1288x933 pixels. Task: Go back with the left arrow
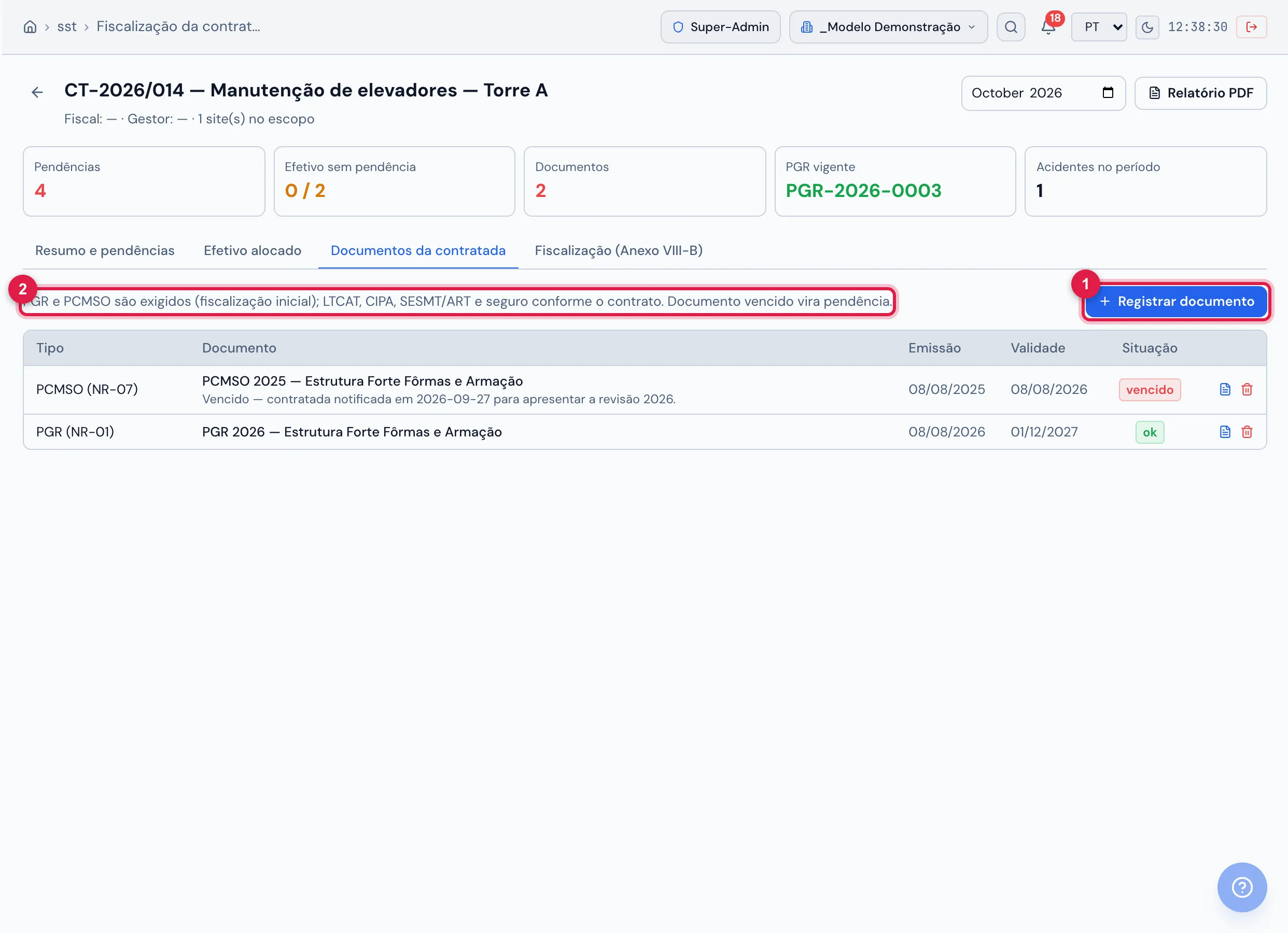point(37,92)
